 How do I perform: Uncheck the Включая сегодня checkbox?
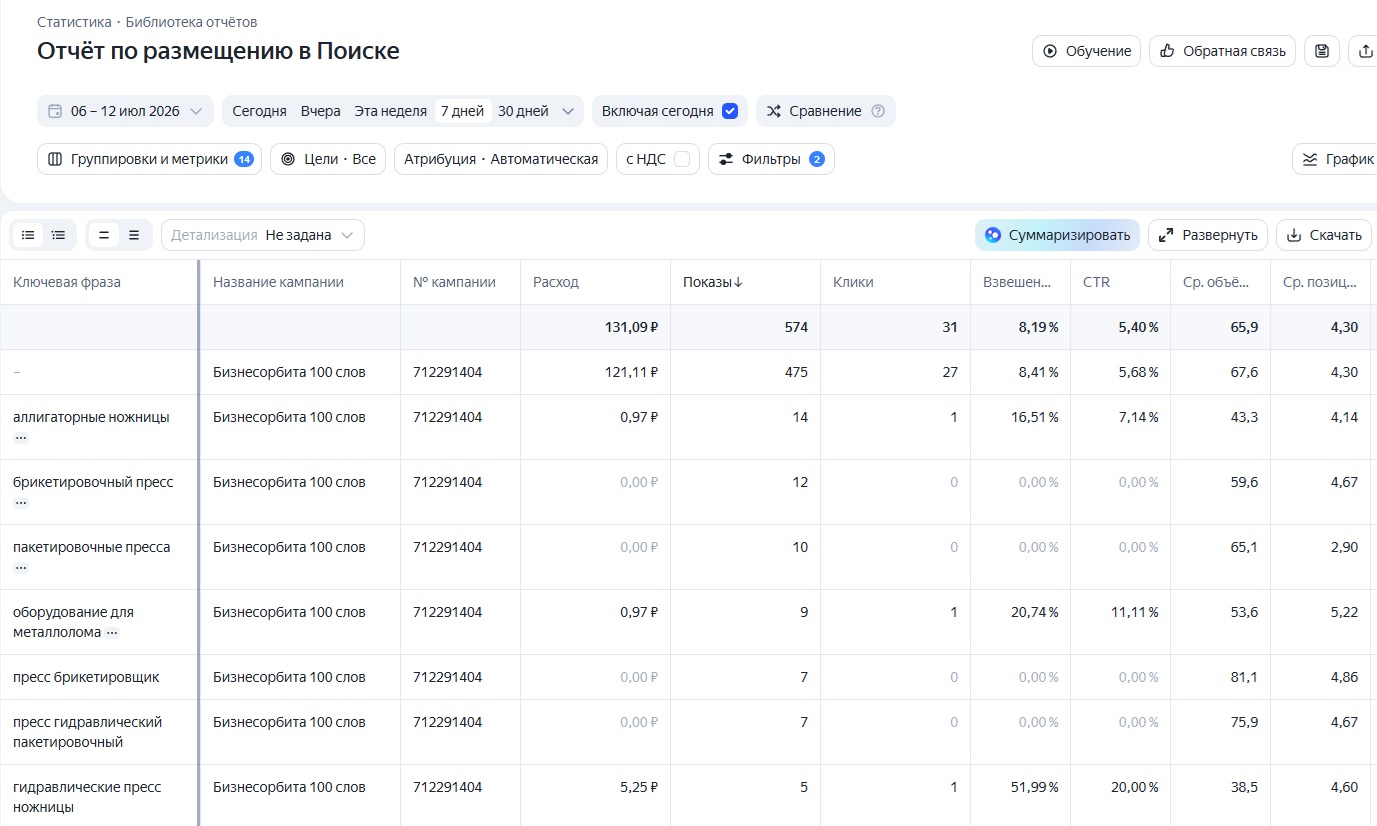(x=730, y=111)
